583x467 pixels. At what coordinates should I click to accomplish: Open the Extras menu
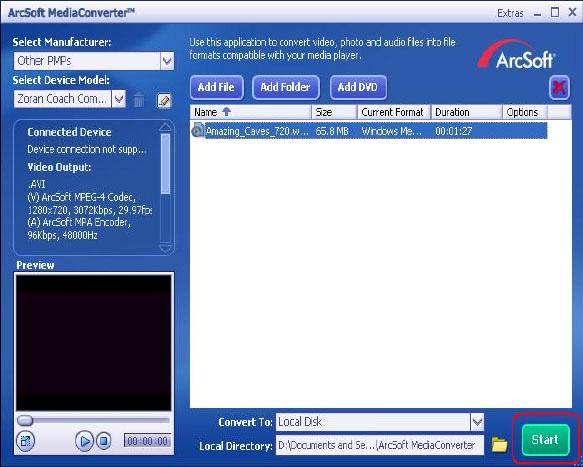click(x=510, y=13)
